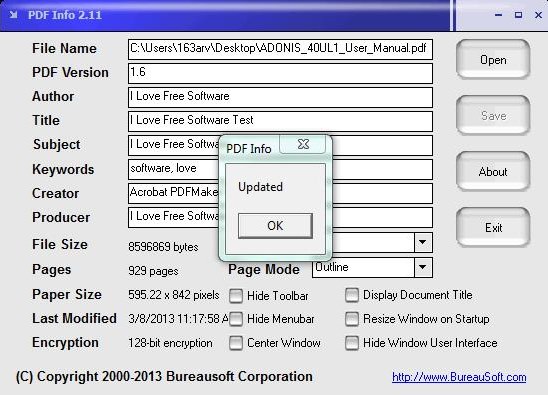Screen dimensions: 548x395
Task: Show the About dialog
Action: (x=493, y=172)
